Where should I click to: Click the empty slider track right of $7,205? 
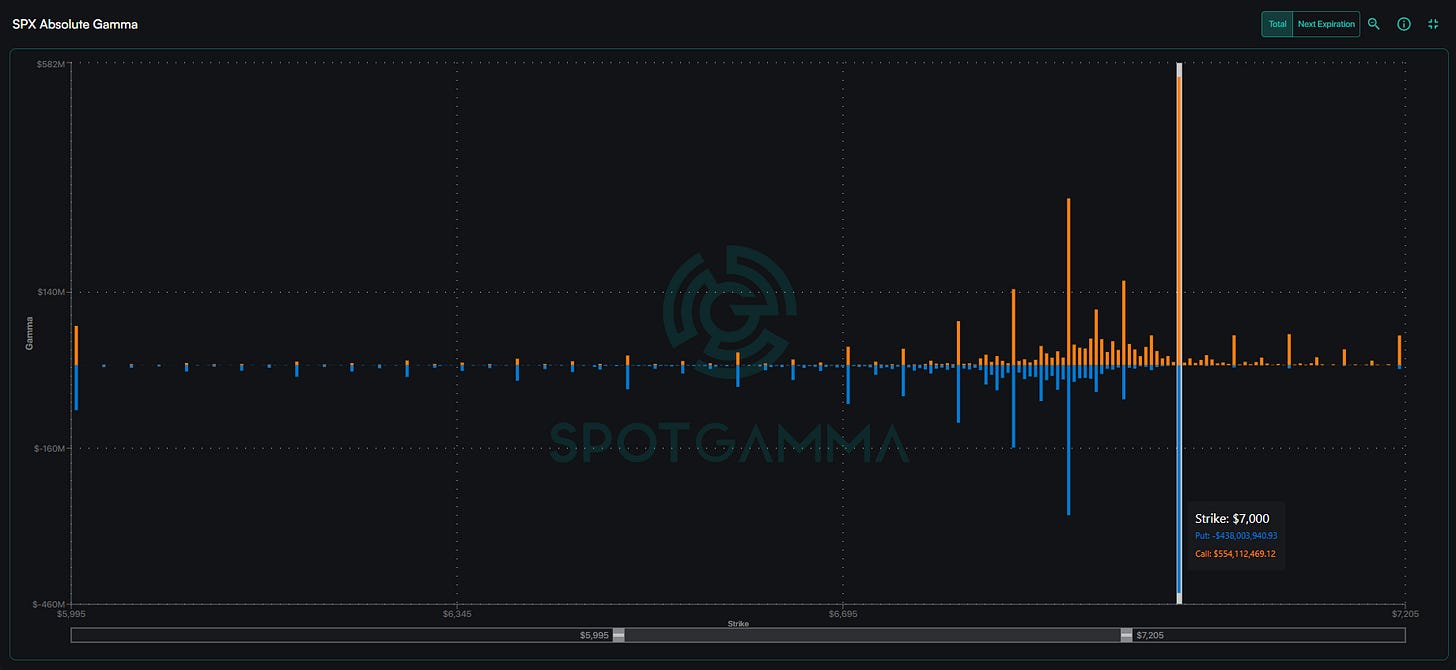1265,635
